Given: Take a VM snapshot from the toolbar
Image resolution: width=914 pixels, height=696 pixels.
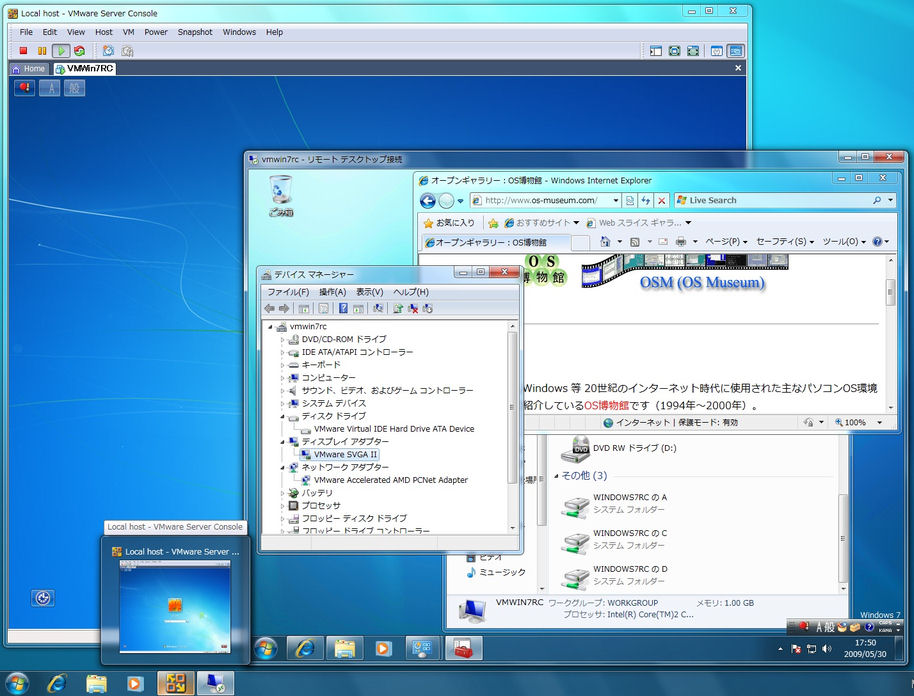Looking at the screenshot, I should click(108, 51).
